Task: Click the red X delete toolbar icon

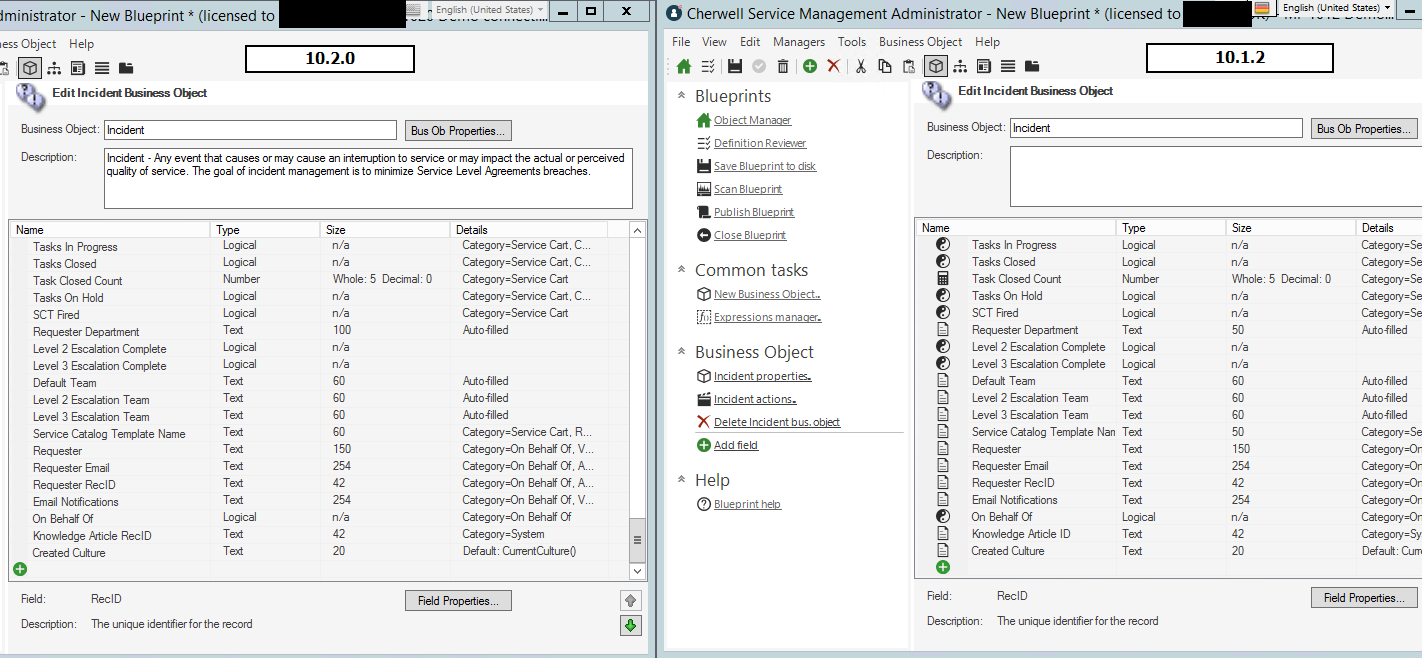Action: pyautogui.click(x=832, y=66)
